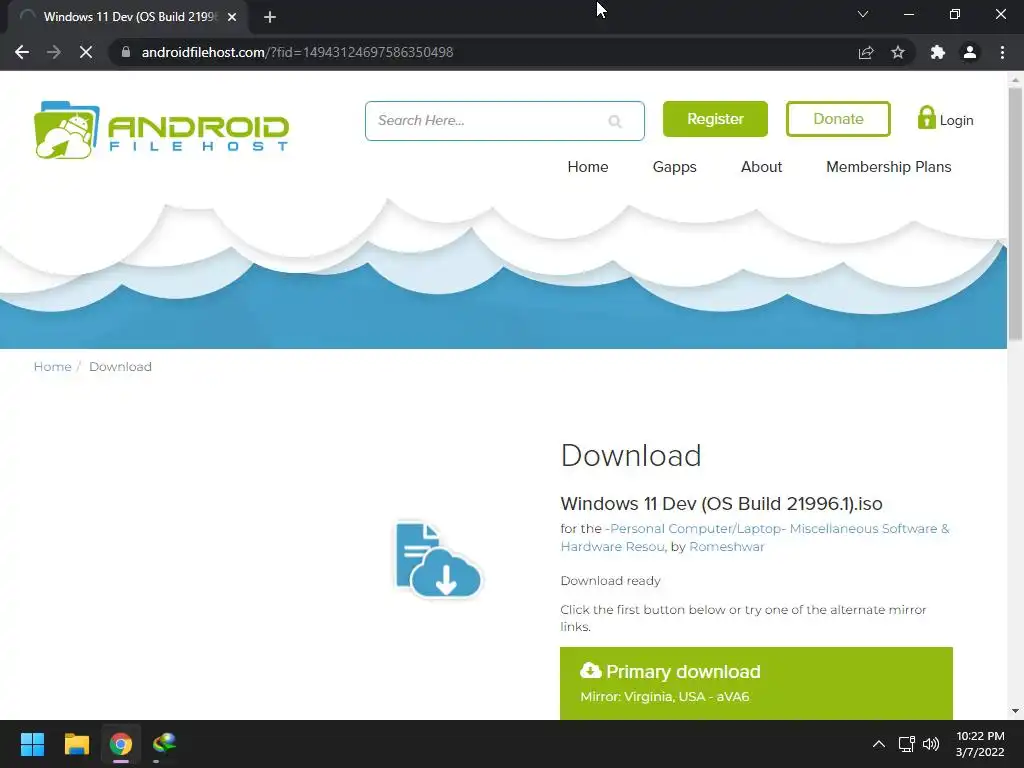Click the address bar URL

click(297, 52)
